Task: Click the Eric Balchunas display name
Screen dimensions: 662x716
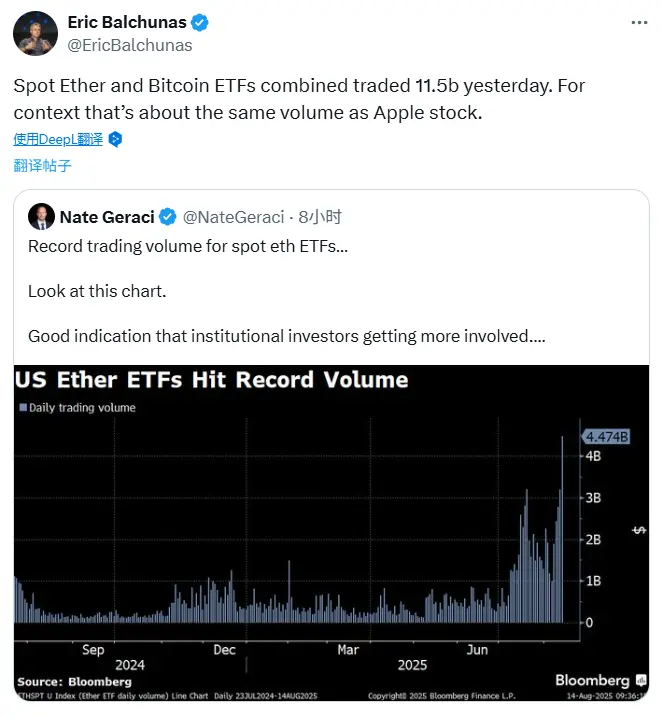Action: pyautogui.click(x=127, y=22)
